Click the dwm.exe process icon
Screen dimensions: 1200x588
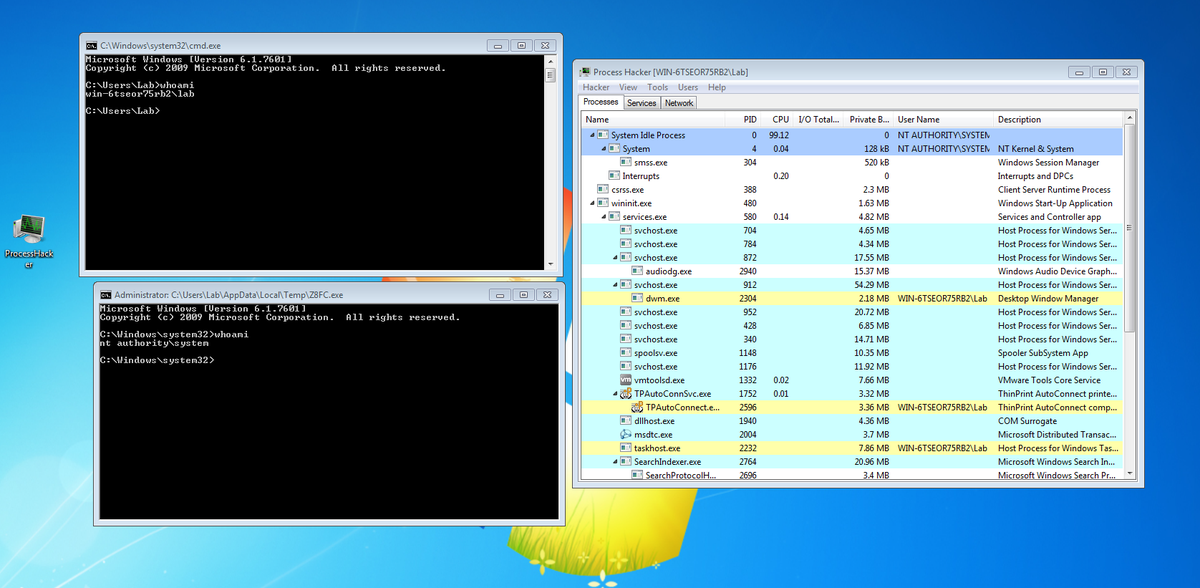pos(637,298)
